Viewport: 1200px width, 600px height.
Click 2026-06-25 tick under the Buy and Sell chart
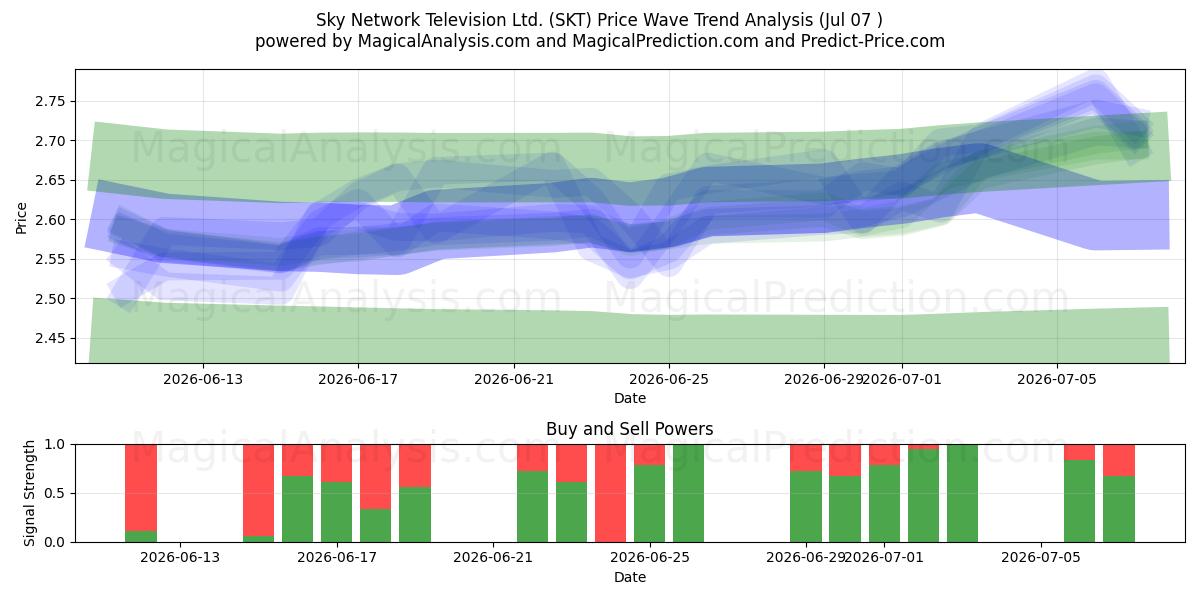(x=650, y=559)
